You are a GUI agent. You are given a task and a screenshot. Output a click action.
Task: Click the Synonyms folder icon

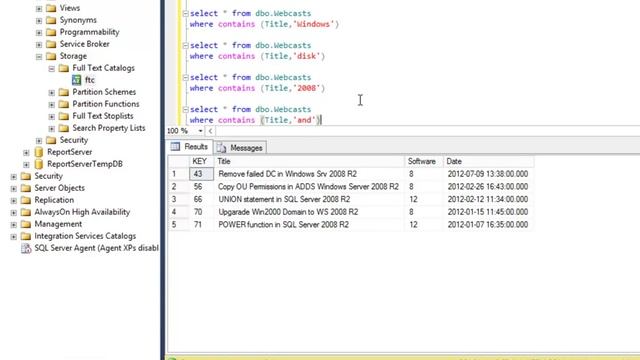51,20
